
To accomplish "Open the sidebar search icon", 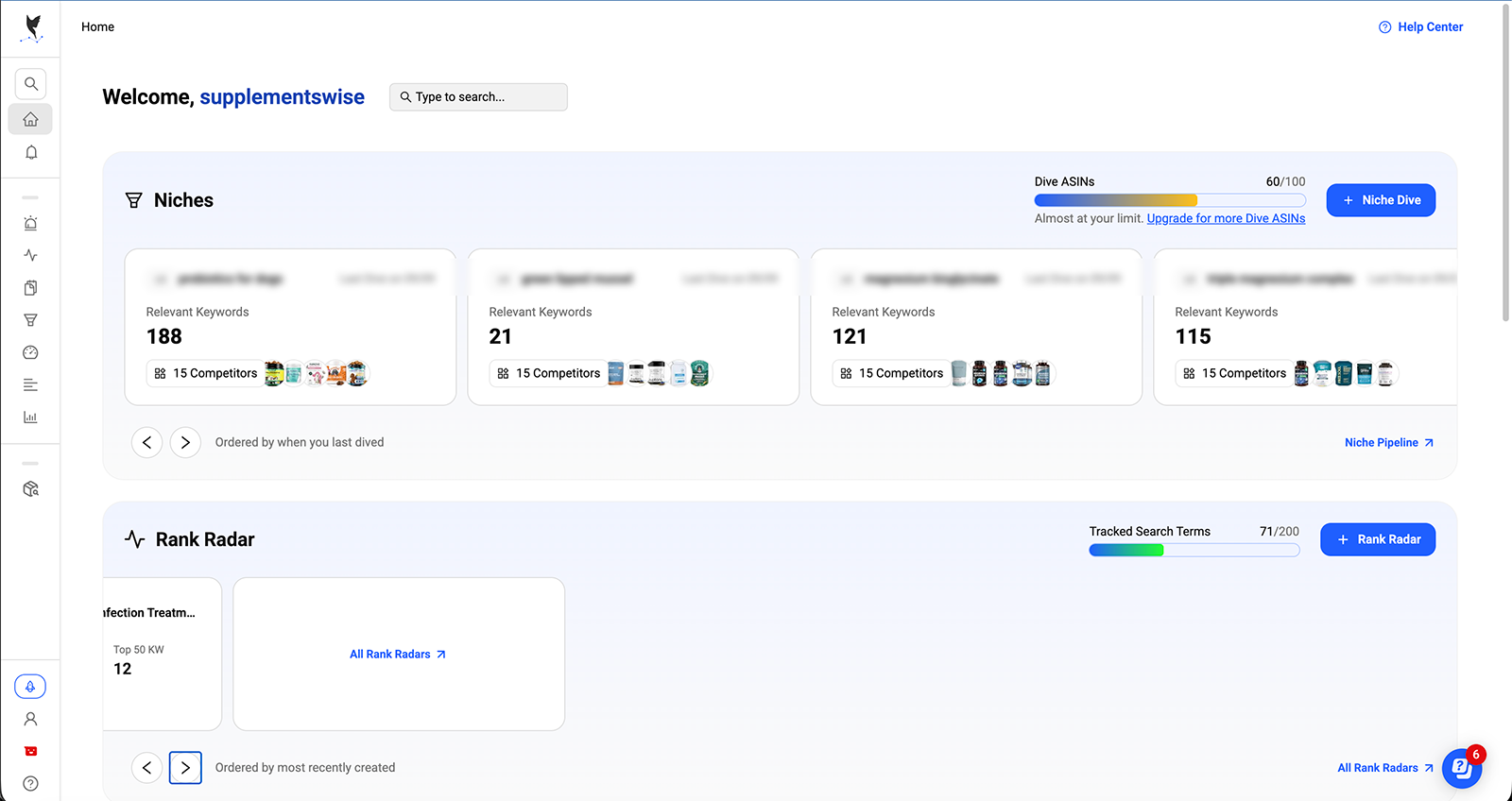I will (30, 84).
